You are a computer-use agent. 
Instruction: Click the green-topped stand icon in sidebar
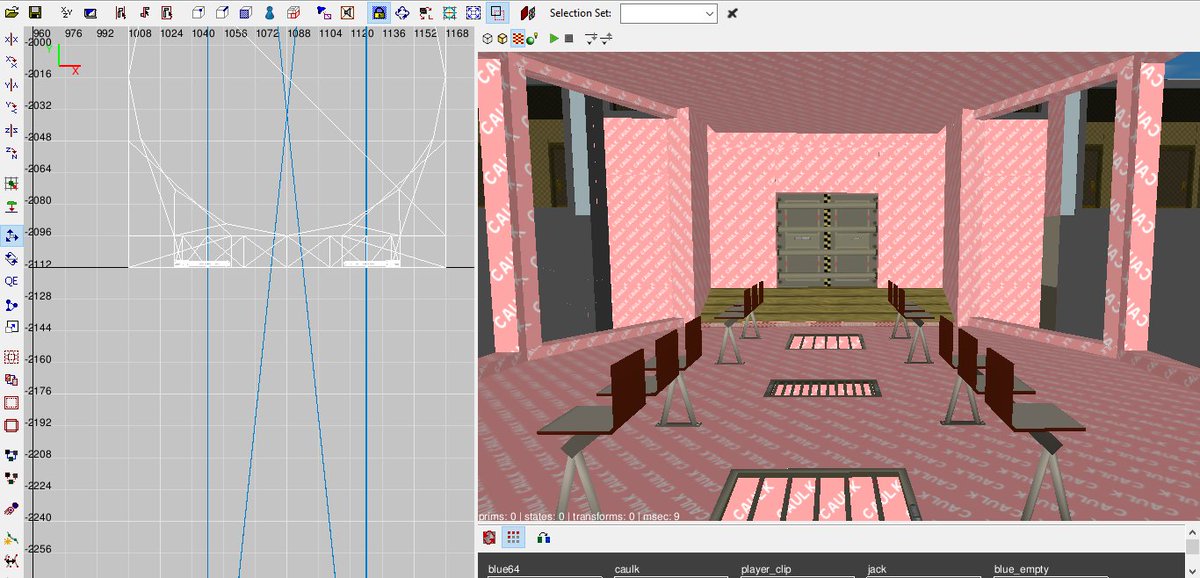pos(11,207)
